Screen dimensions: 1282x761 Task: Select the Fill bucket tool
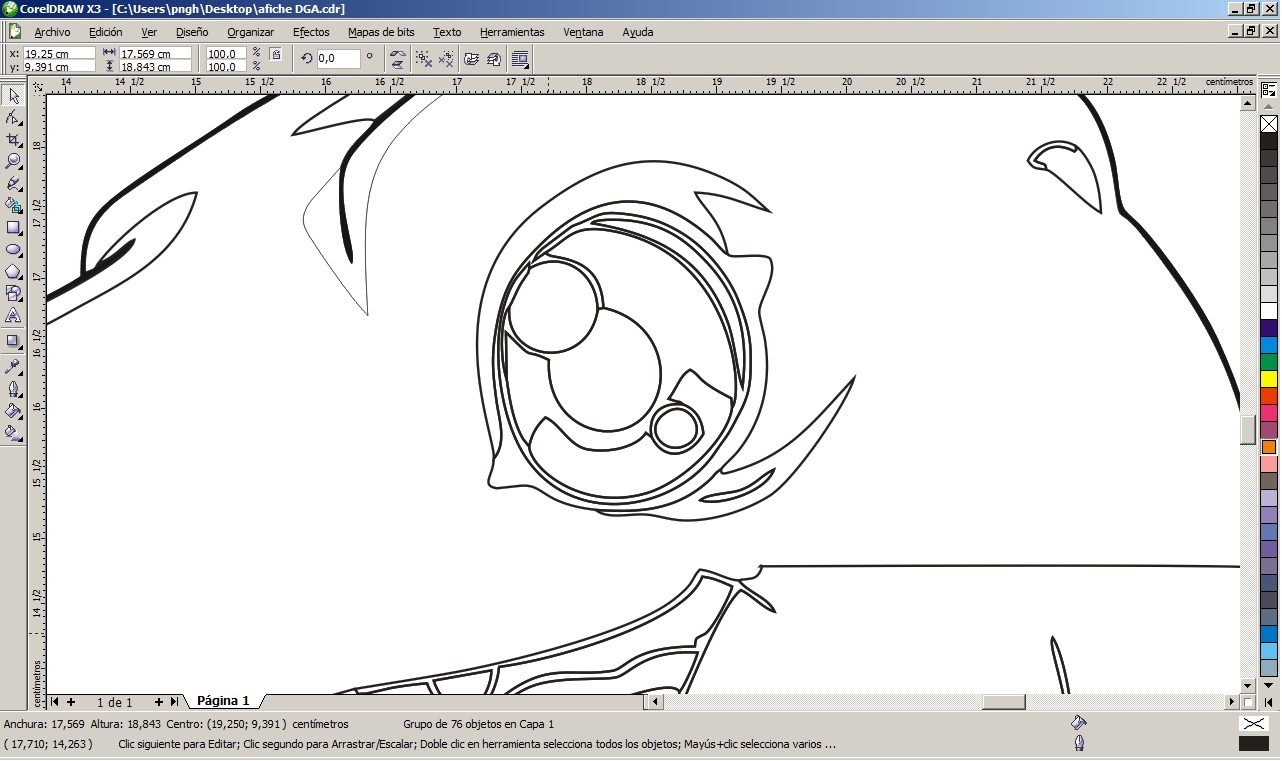click(x=14, y=411)
